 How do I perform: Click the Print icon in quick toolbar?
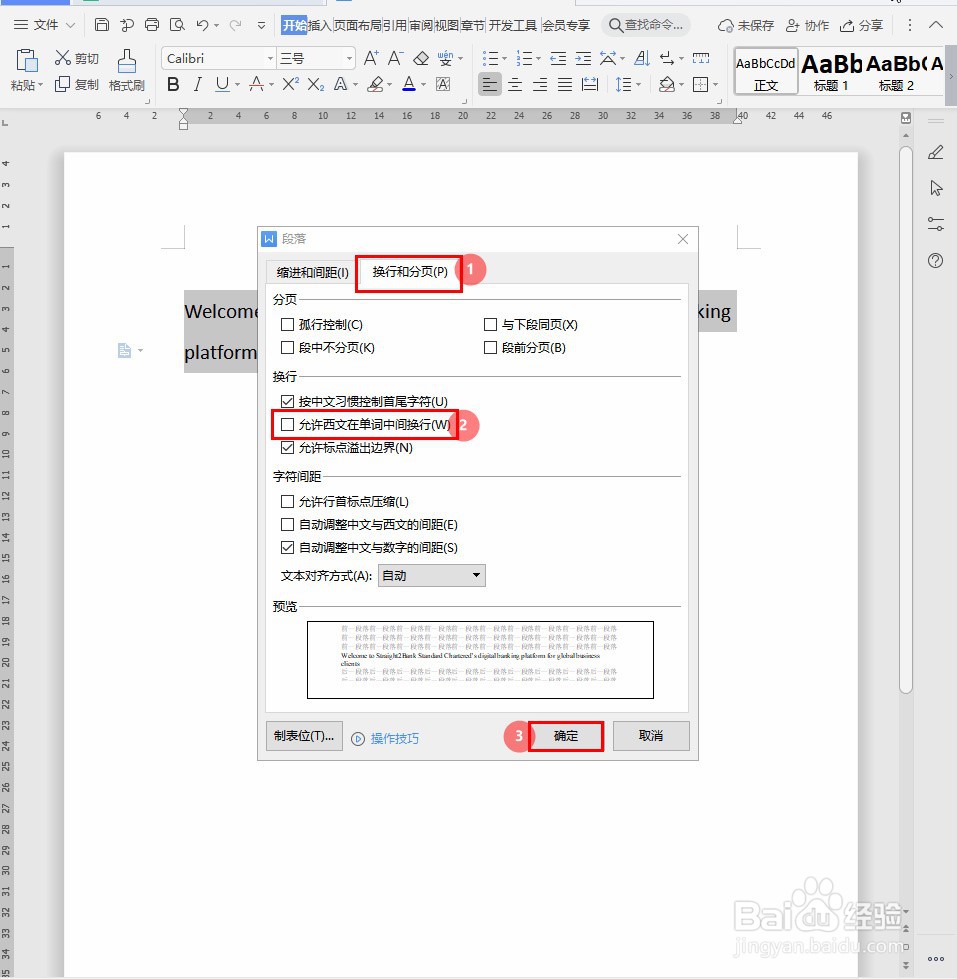pyautogui.click(x=152, y=25)
